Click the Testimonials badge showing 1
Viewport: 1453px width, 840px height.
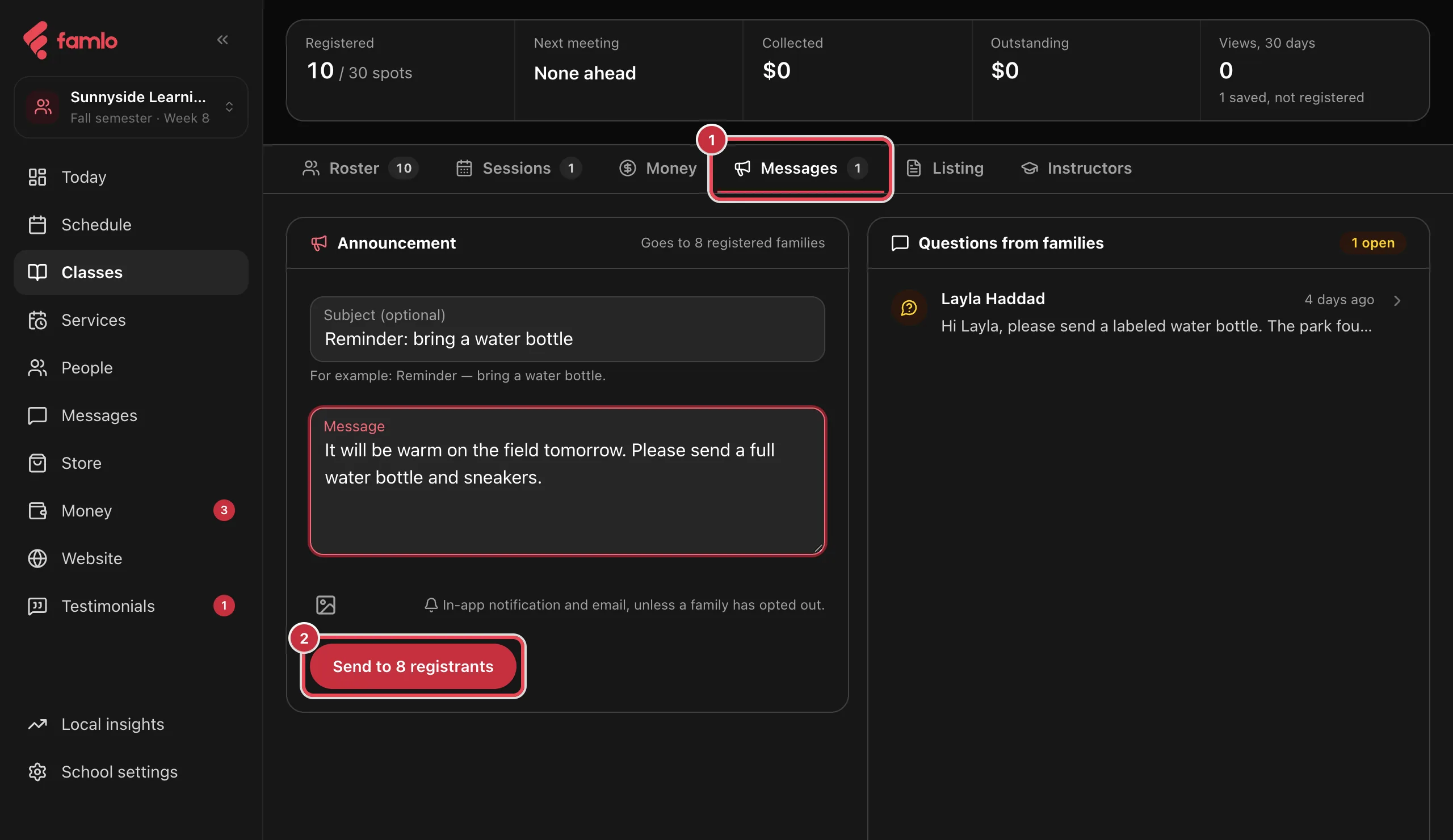pos(224,606)
